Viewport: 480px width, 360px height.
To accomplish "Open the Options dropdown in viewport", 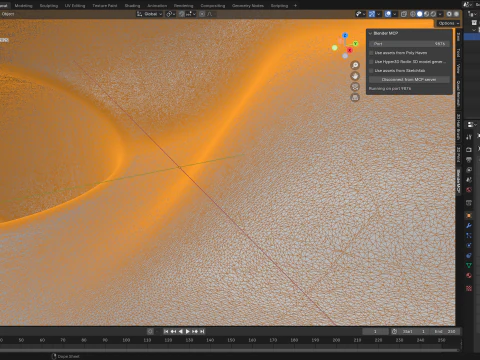I will 448,23.
